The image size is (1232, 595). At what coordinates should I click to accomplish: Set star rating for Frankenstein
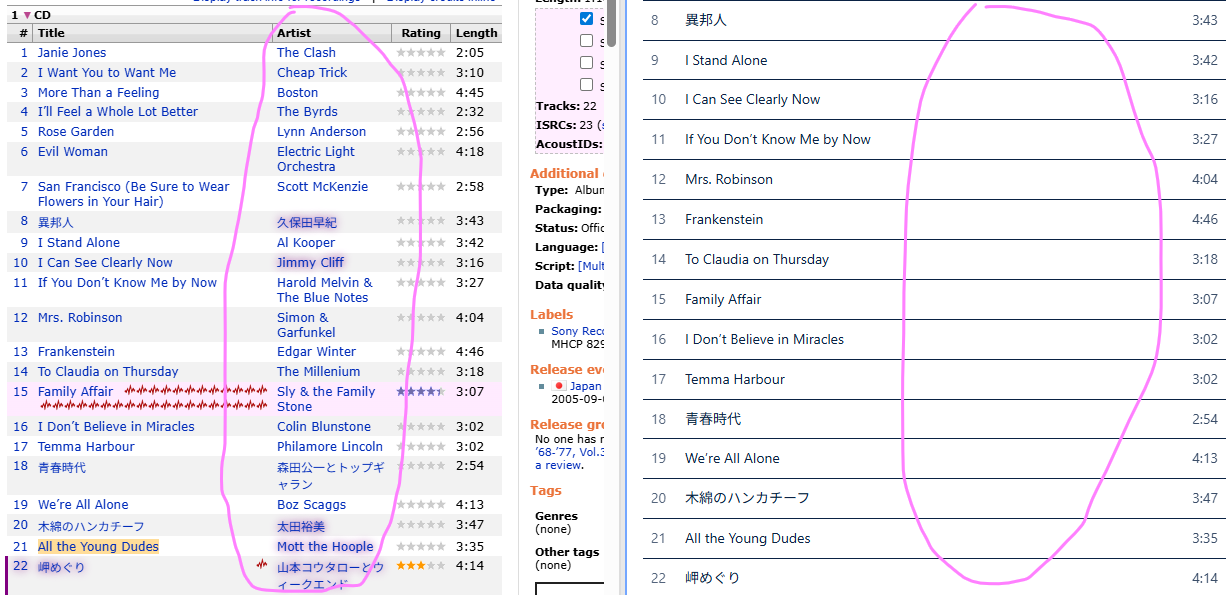click(421, 352)
